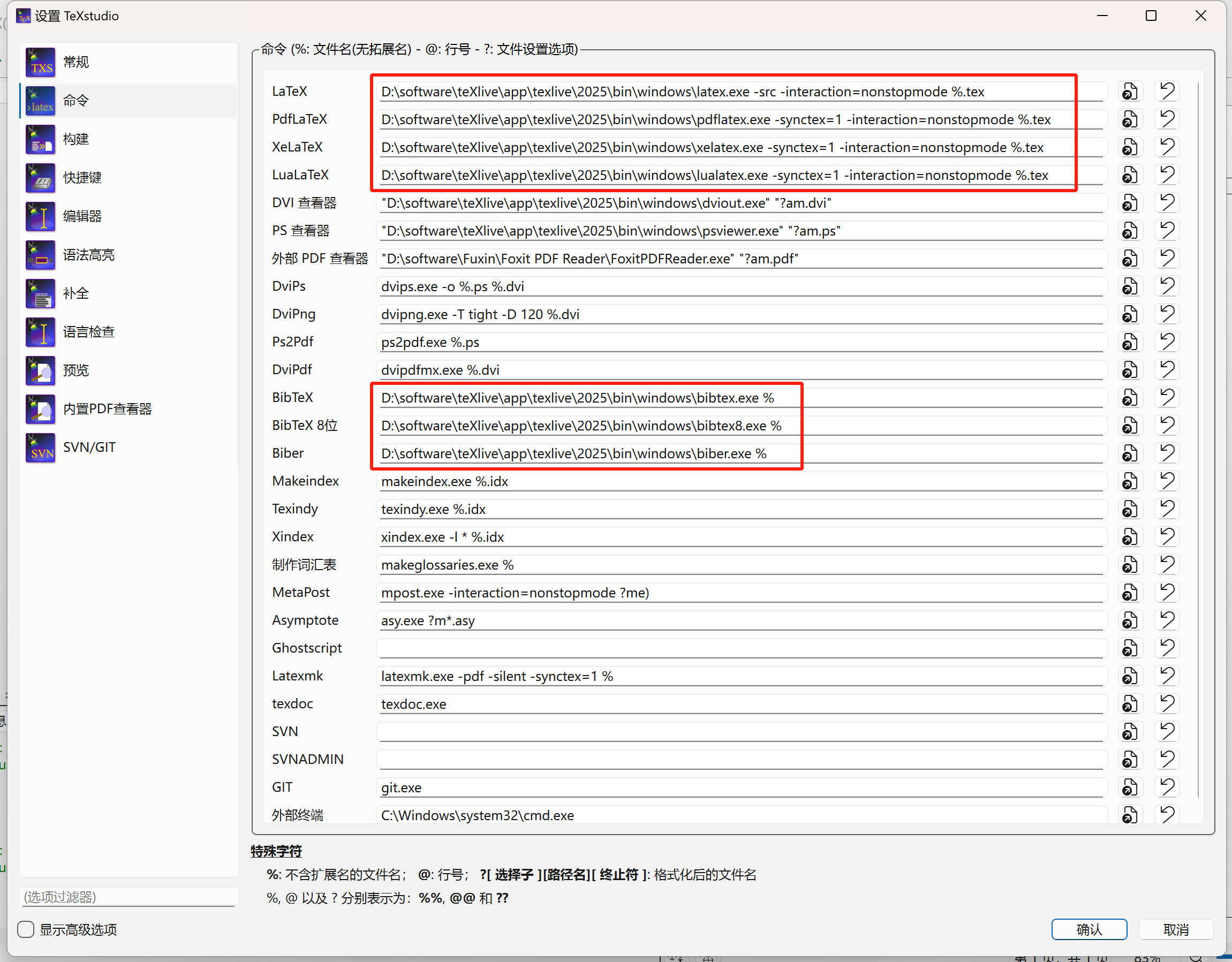Edit the PdfLaTeX command field

pyautogui.click(x=741, y=119)
